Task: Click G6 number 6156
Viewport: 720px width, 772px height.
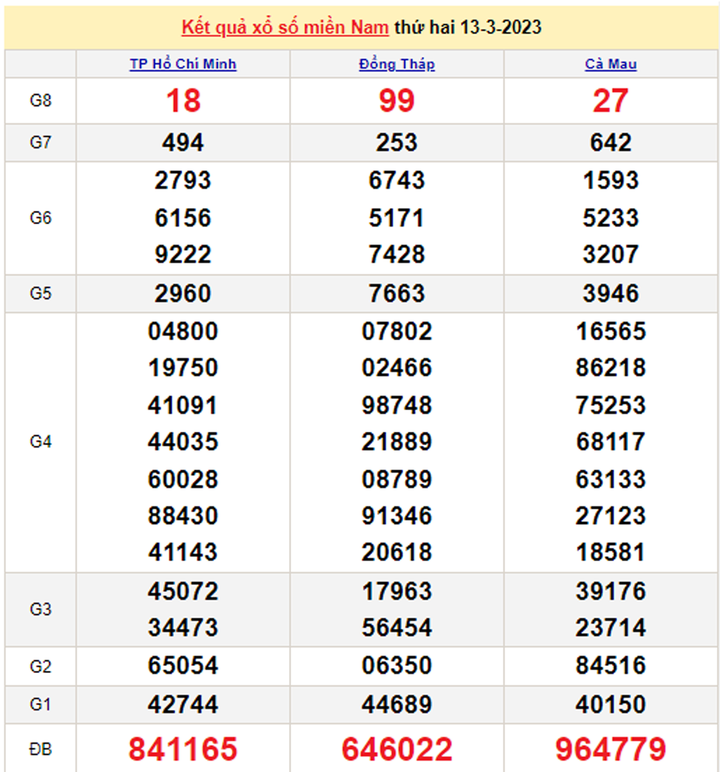Action: (x=183, y=218)
